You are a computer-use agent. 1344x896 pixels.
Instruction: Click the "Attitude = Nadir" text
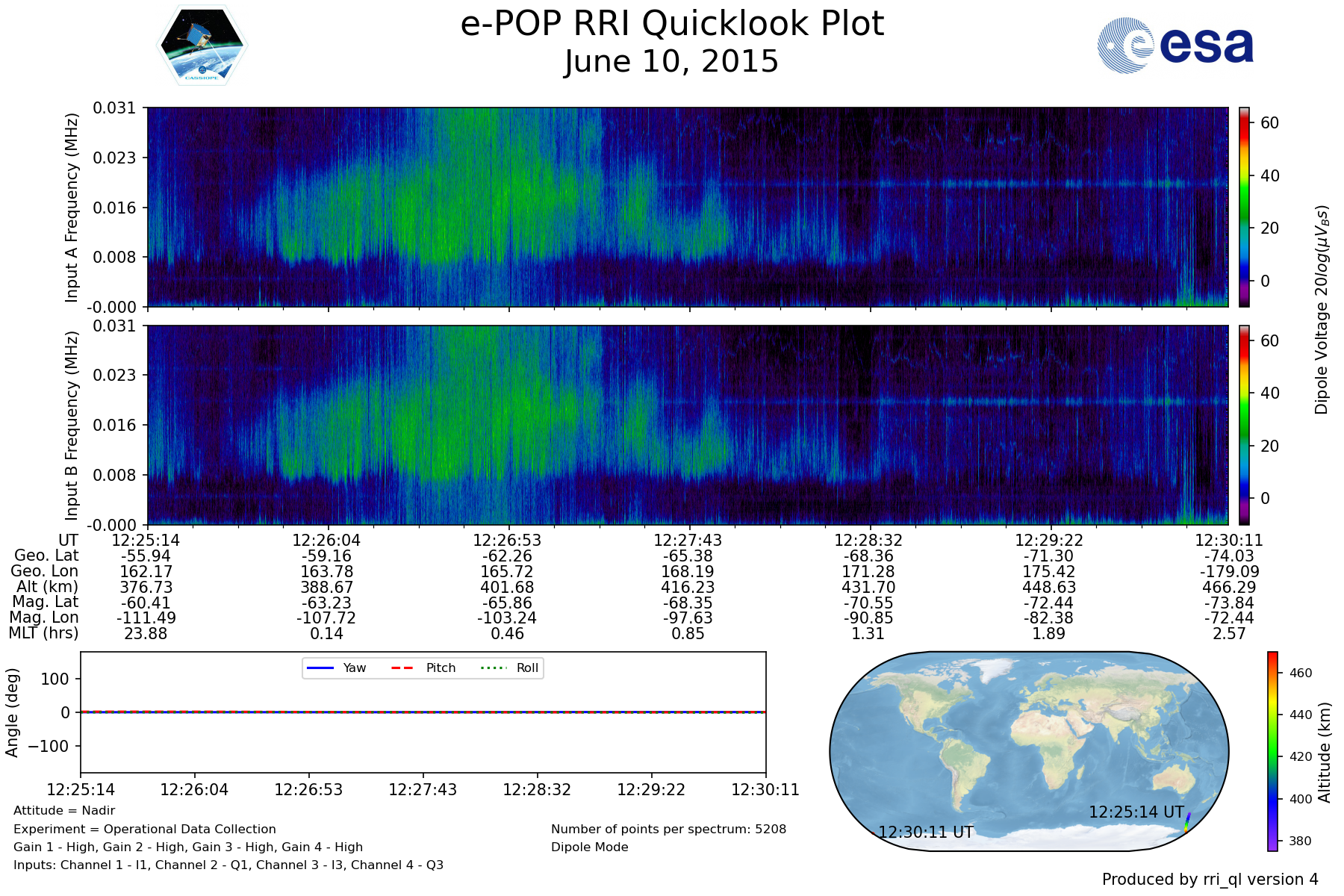click(64, 810)
